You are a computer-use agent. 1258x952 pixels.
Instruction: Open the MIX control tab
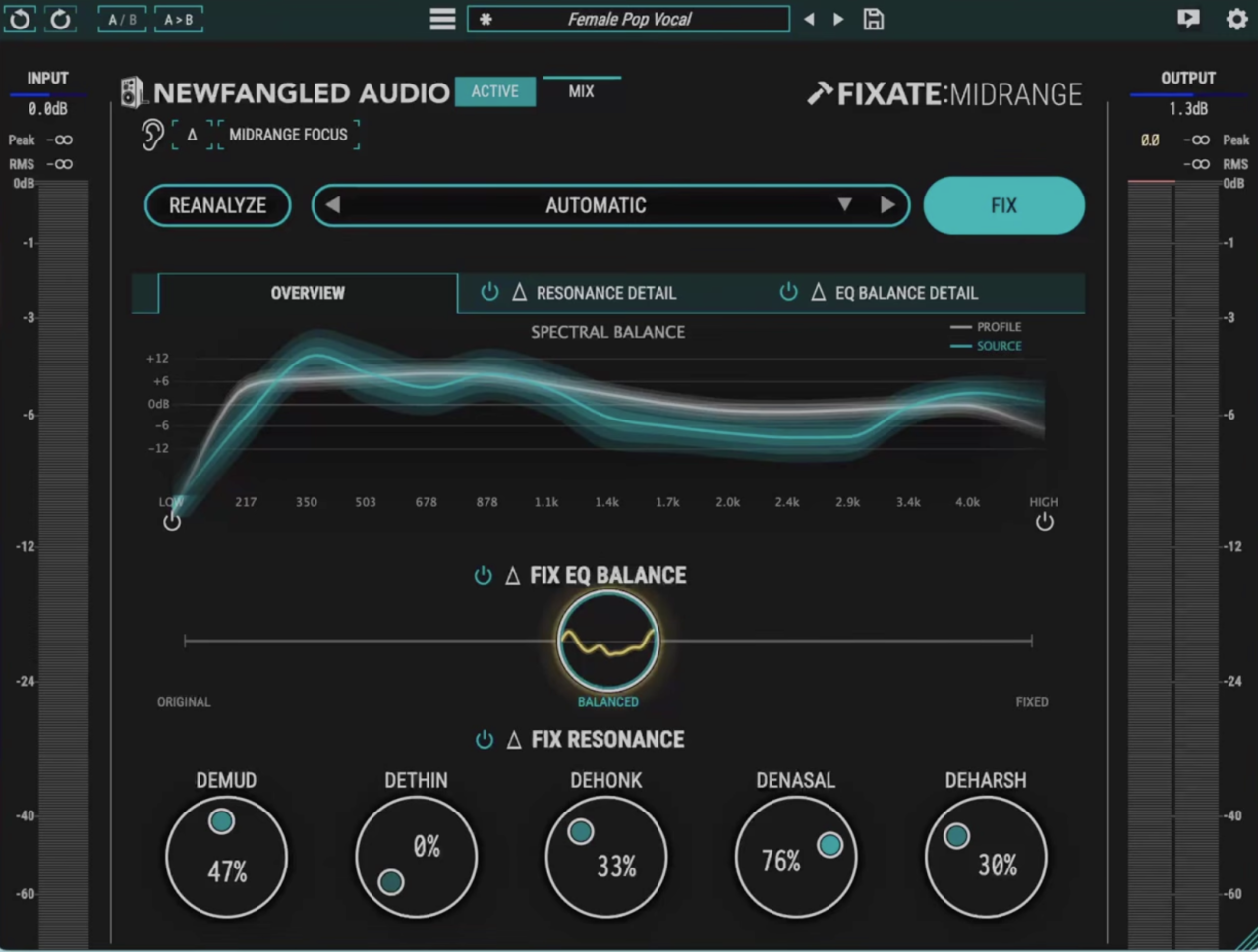click(581, 91)
